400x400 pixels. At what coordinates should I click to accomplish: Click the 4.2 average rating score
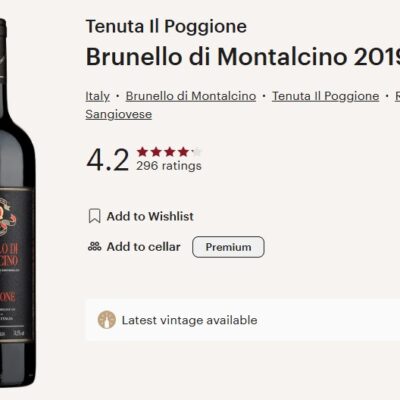[x=107, y=160]
